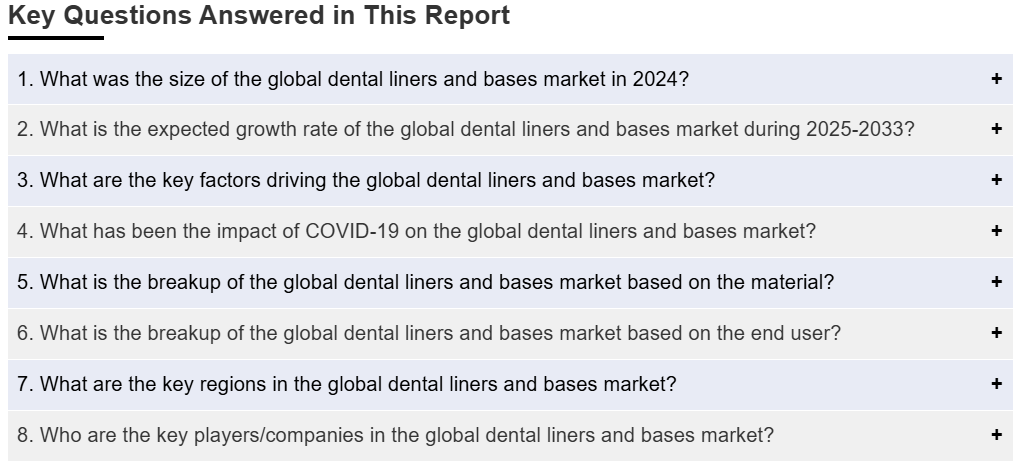Open key regions answer via its plus icon

click(997, 384)
